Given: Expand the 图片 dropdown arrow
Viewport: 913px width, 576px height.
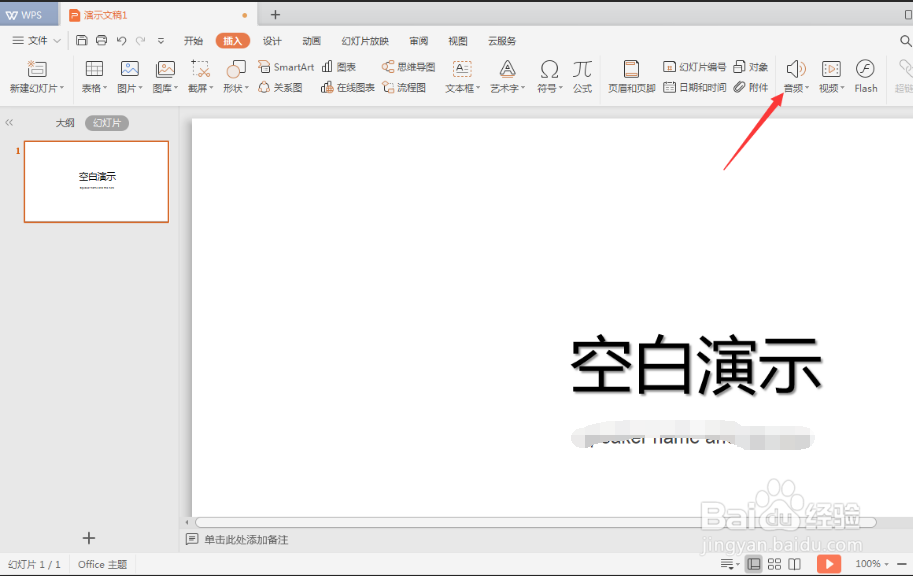Looking at the screenshot, I should 140,88.
